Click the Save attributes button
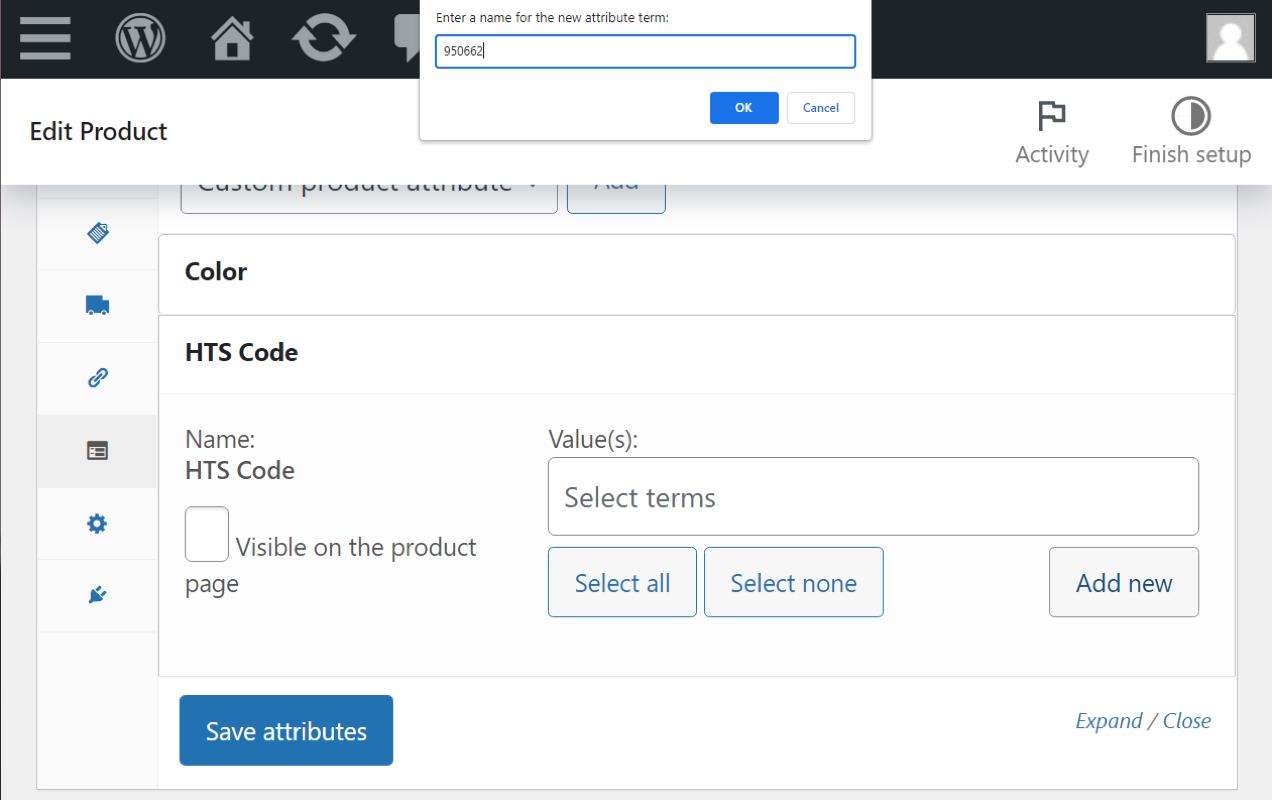 pos(286,730)
